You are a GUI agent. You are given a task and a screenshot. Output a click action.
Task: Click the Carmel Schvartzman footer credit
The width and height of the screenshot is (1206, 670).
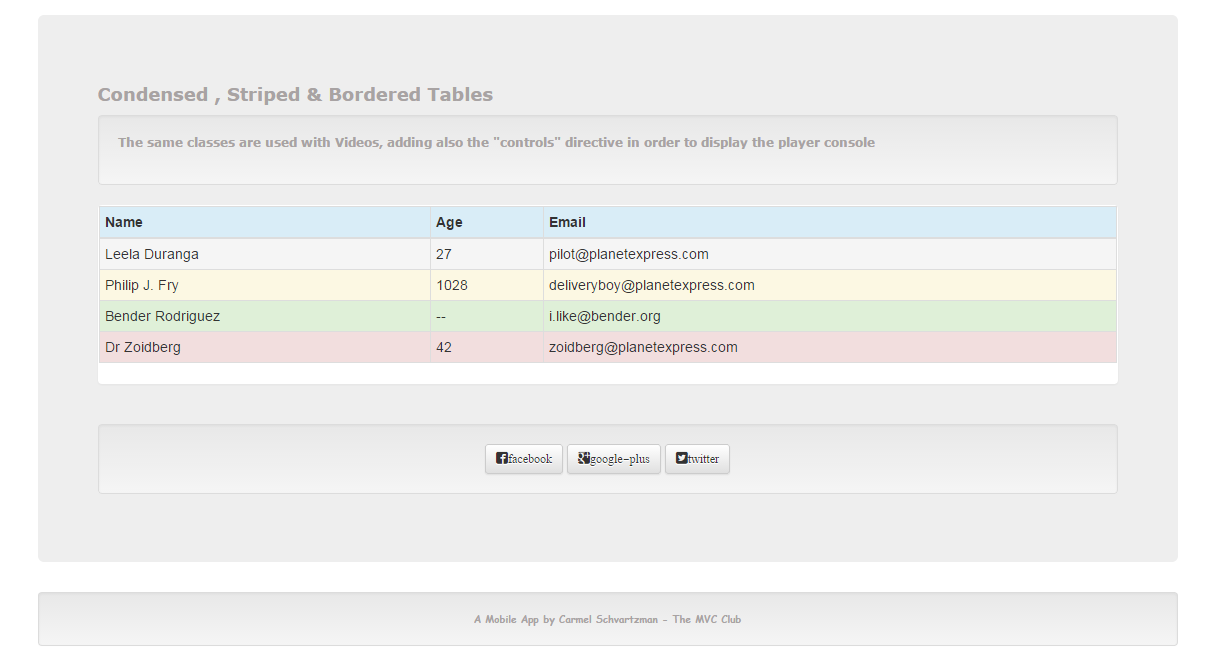click(x=607, y=619)
